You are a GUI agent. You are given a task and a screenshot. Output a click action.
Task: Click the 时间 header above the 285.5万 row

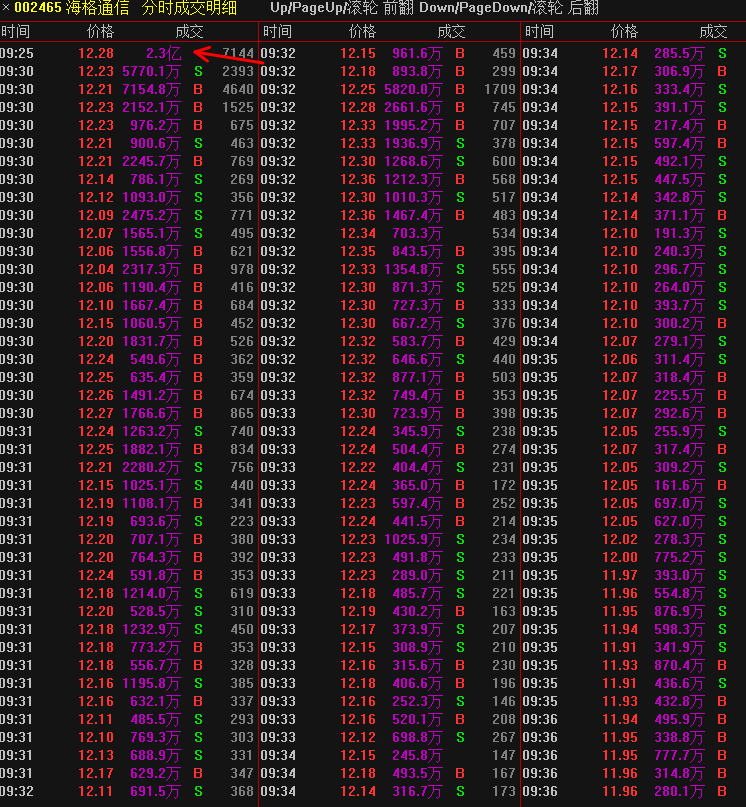(x=539, y=31)
